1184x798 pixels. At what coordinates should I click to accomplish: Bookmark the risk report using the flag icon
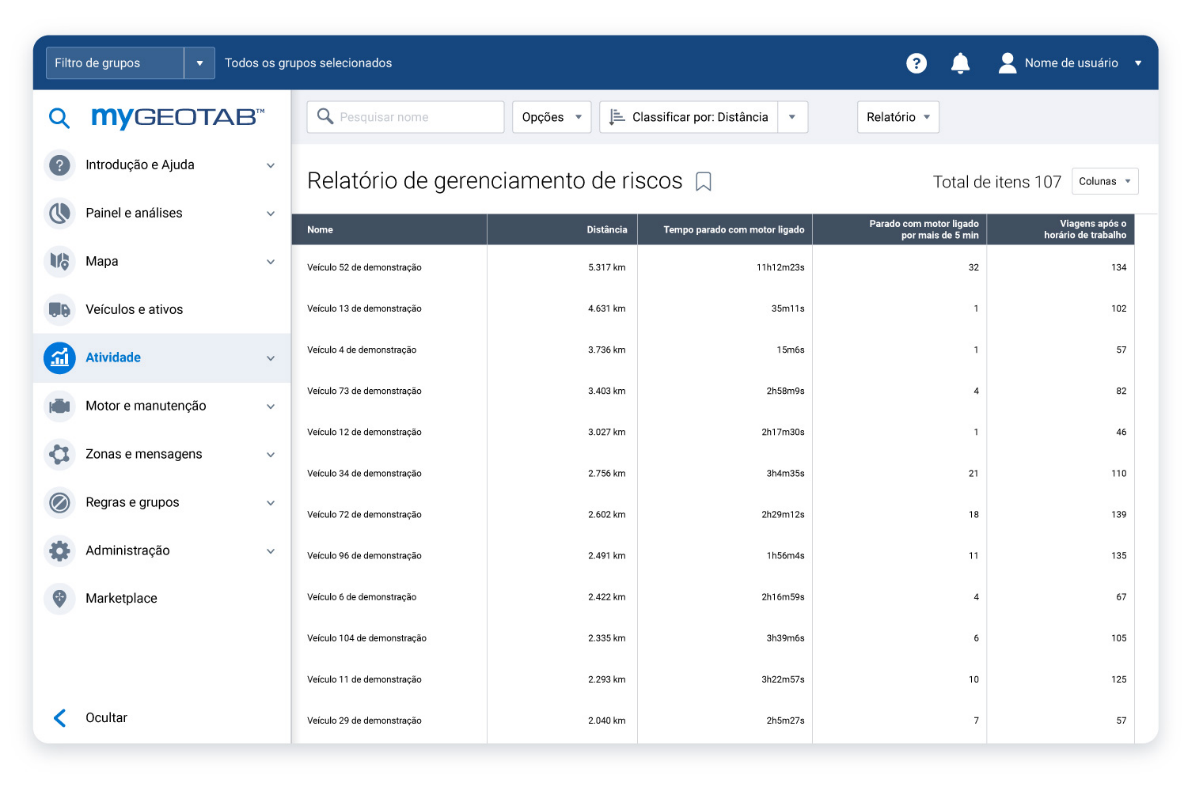pyautogui.click(x=702, y=182)
